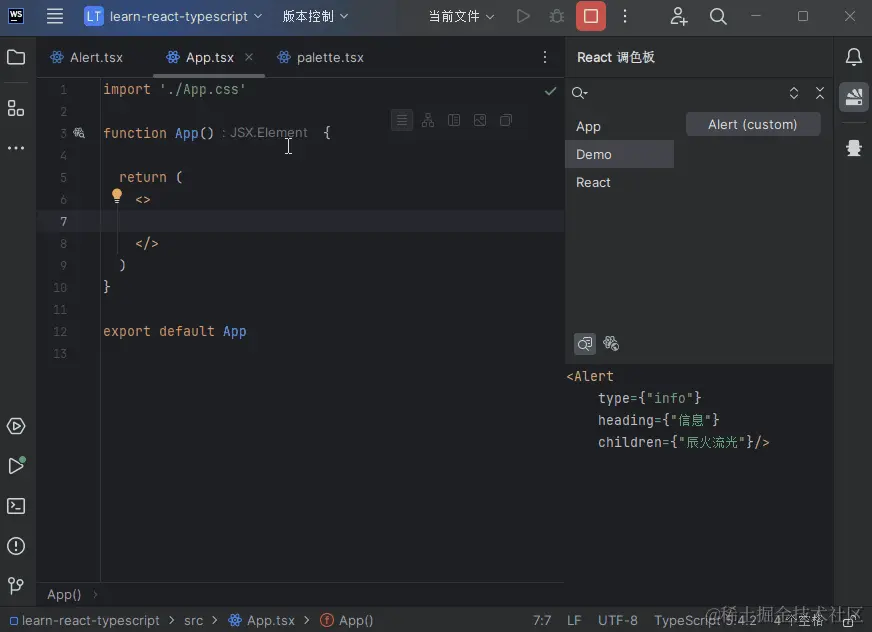Show more tool windows ellipsis
Image resolution: width=872 pixels, height=632 pixels.
(x=16, y=148)
